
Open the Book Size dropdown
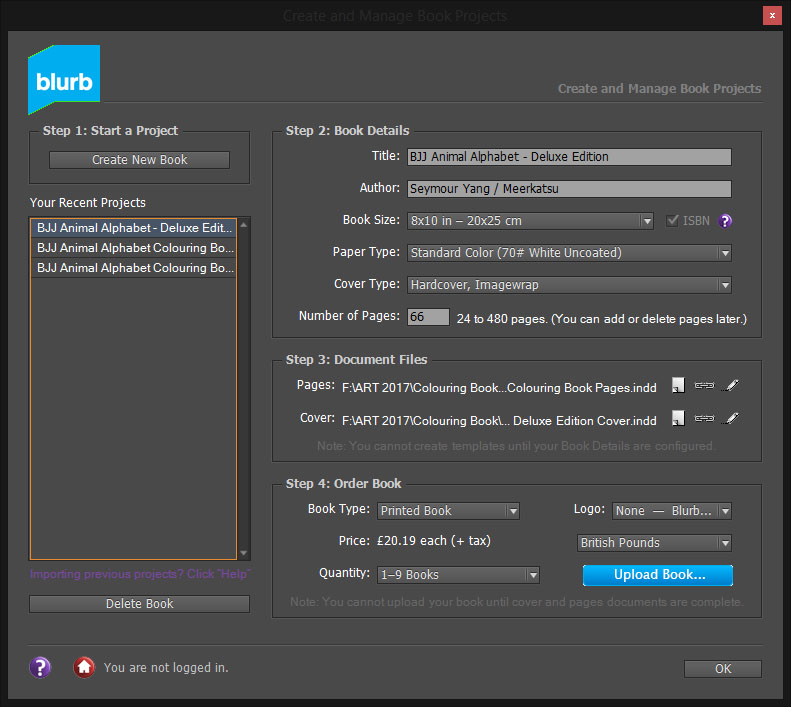(x=530, y=221)
